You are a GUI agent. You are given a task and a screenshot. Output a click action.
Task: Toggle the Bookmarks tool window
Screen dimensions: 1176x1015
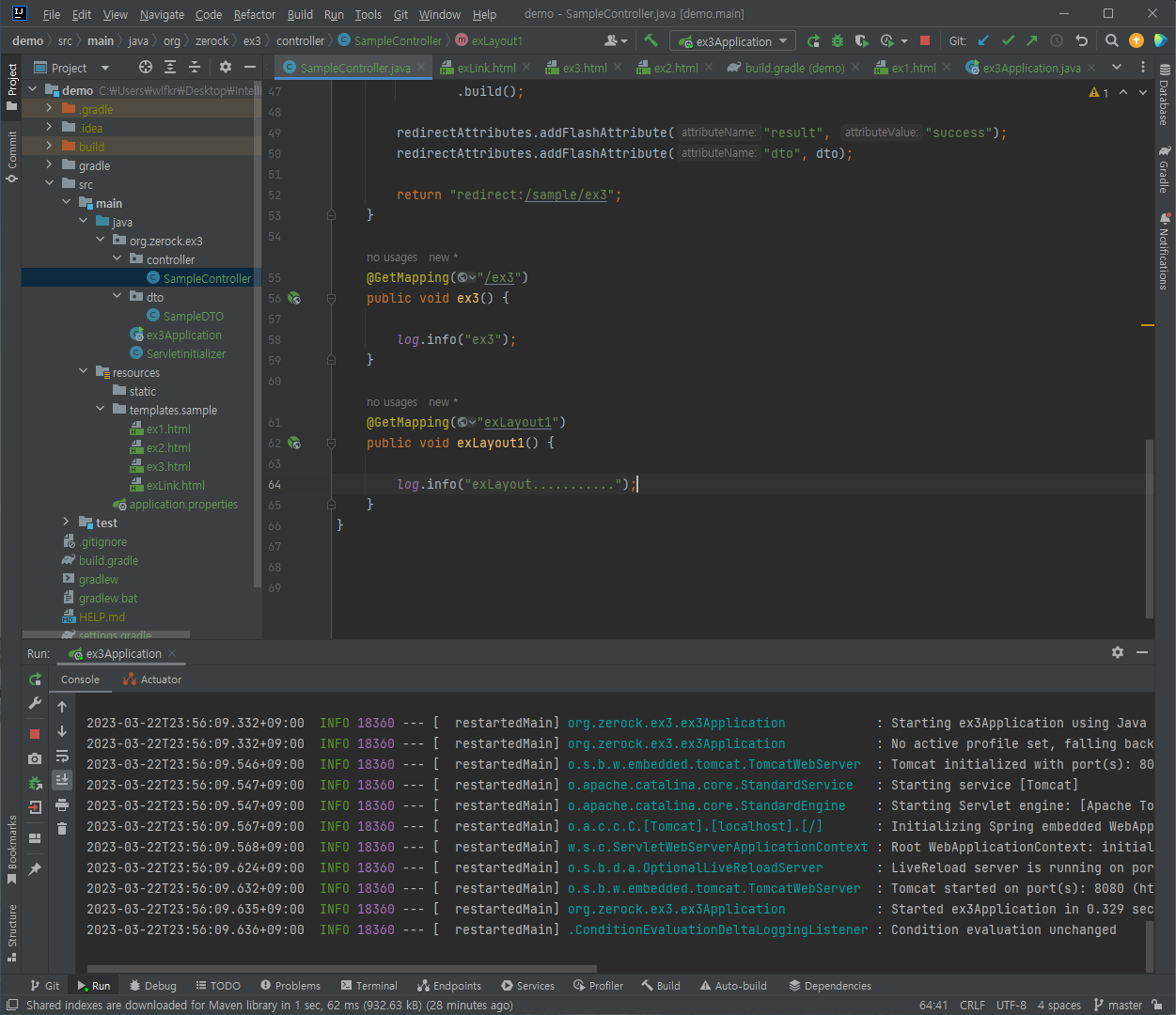click(11, 850)
